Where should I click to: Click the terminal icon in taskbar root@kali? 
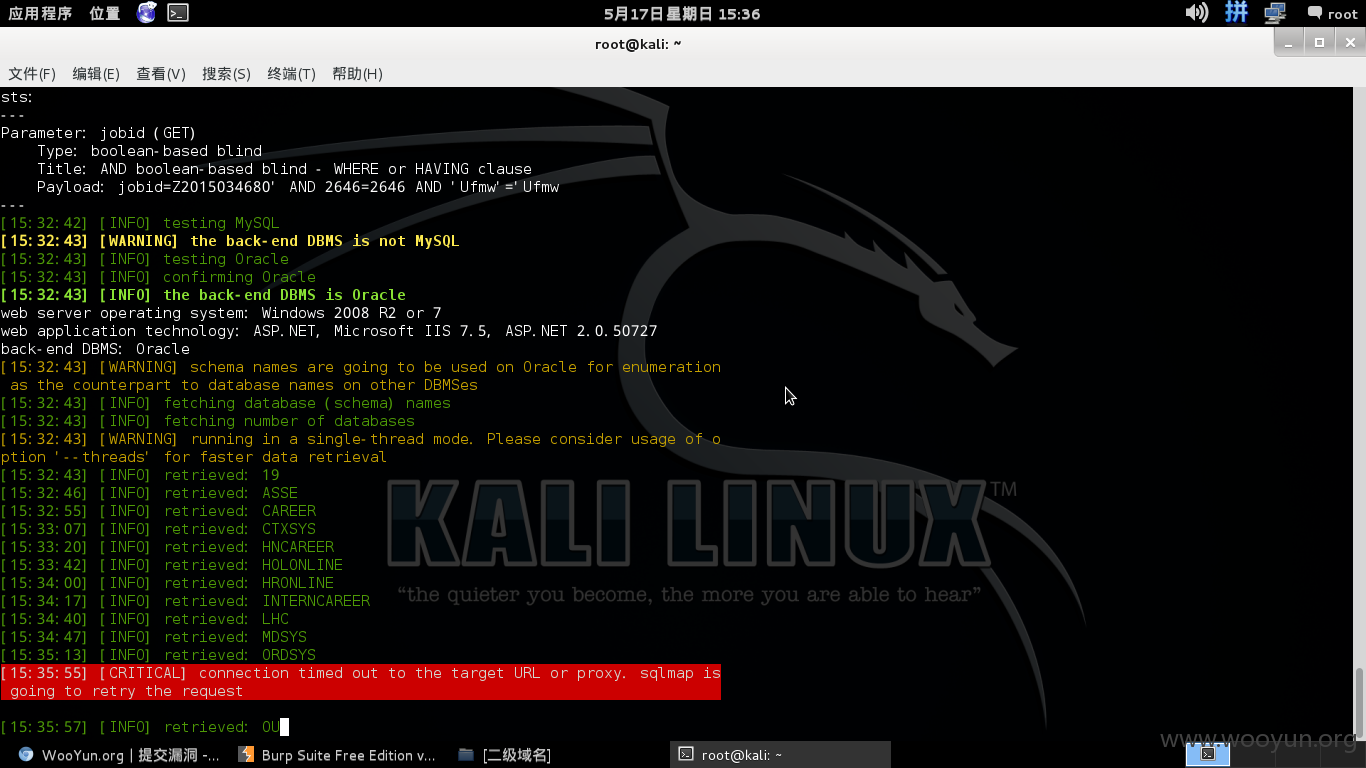pyautogui.click(x=686, y=755)
